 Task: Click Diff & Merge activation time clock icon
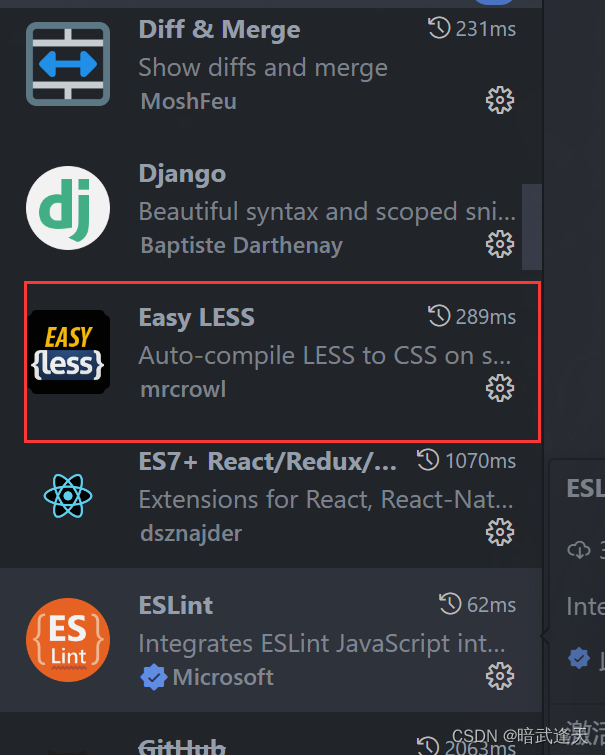click(x=439, y=28)
